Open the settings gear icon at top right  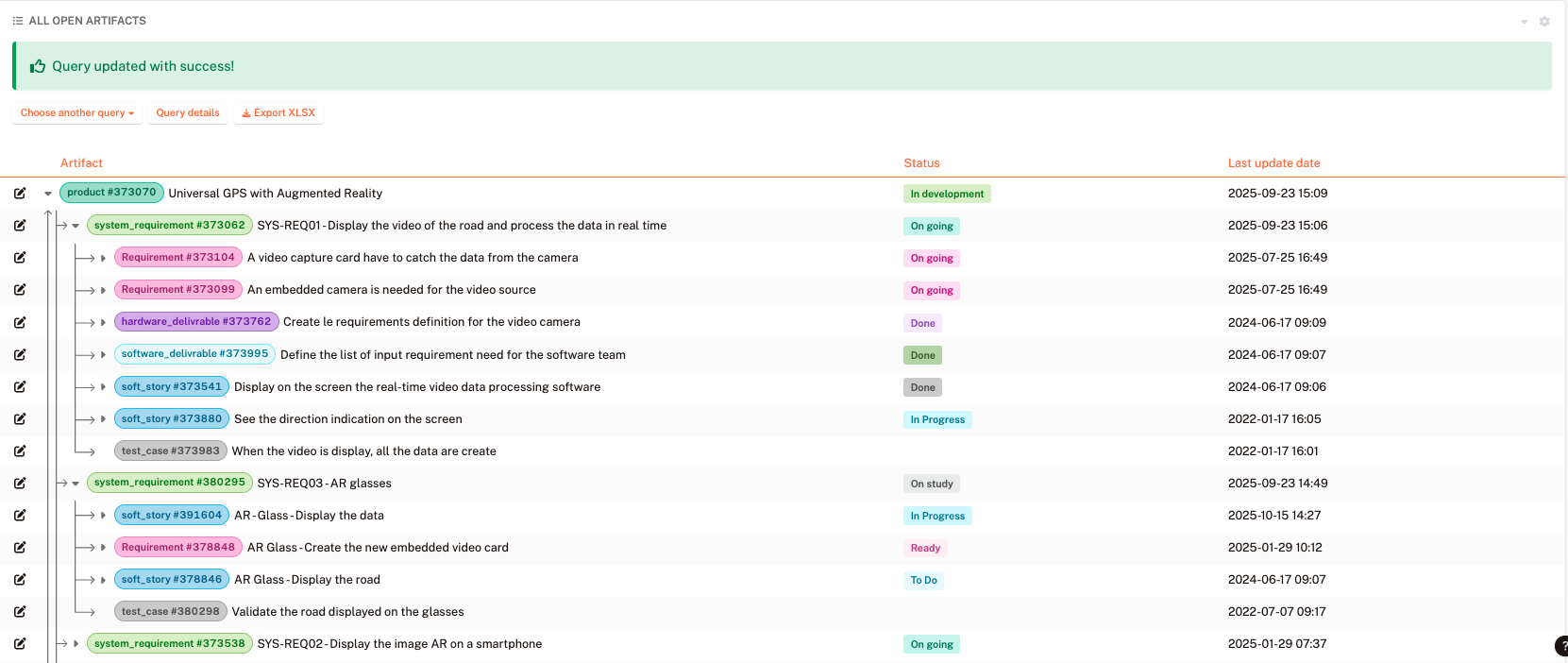pyautogui.click(x=1544, y=21)
